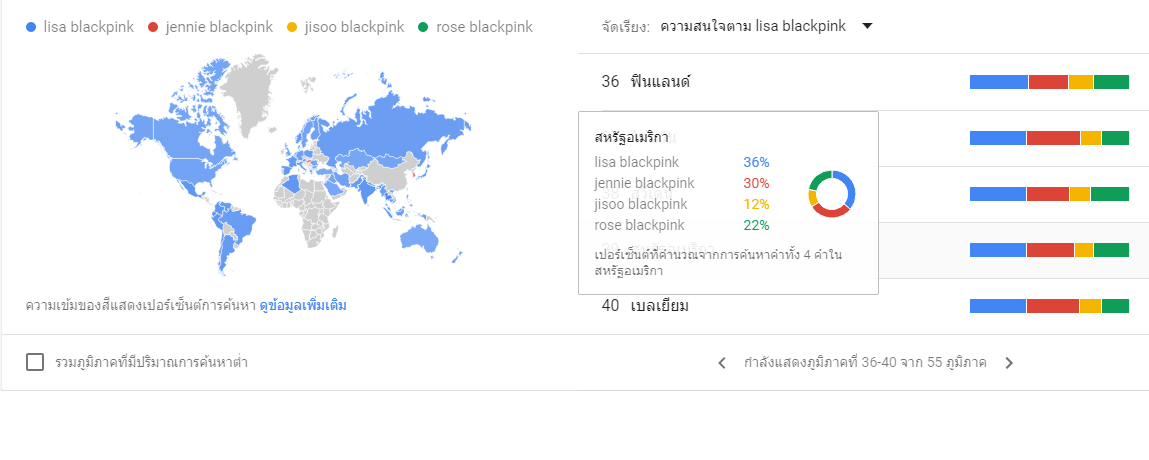Open the sort-by dropdown arrow
Screen dimensions: 1149x460
click(x=867, y=26)
